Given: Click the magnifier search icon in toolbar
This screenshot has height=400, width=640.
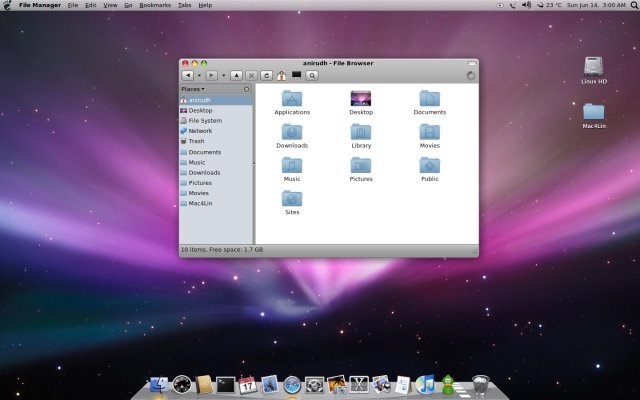Looking at the screenshot, I should pyautogui.click(x=312, y=75).
